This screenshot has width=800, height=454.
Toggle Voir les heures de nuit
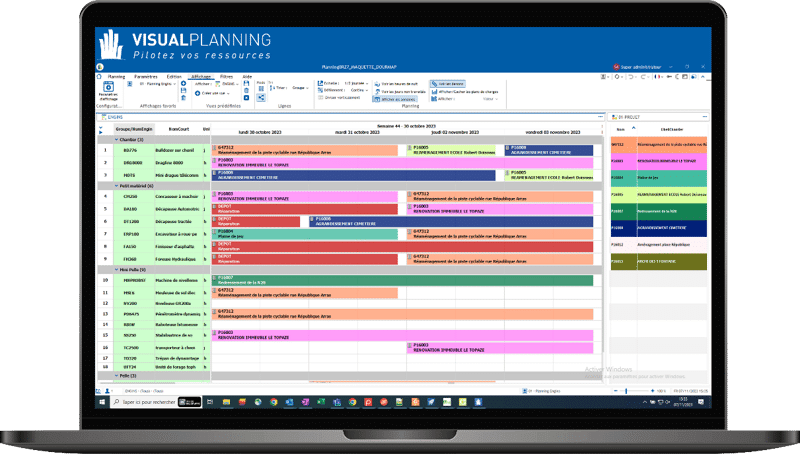tap(396, 84)
